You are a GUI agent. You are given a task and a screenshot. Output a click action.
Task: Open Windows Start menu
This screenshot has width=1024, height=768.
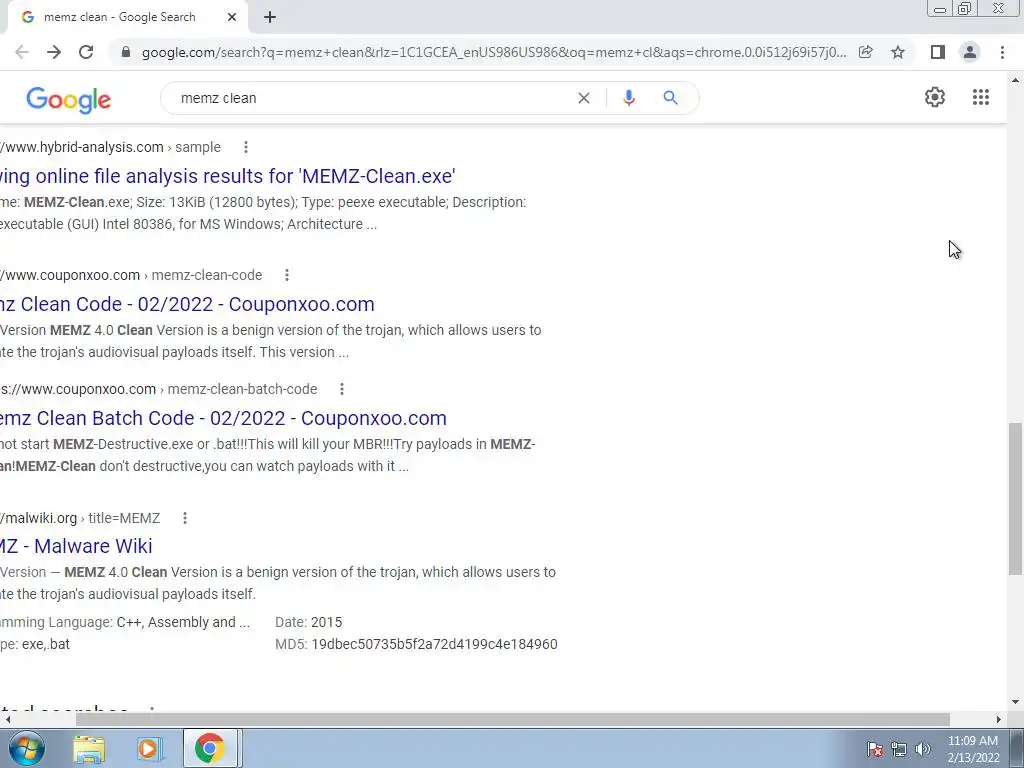tap(26, 748)
